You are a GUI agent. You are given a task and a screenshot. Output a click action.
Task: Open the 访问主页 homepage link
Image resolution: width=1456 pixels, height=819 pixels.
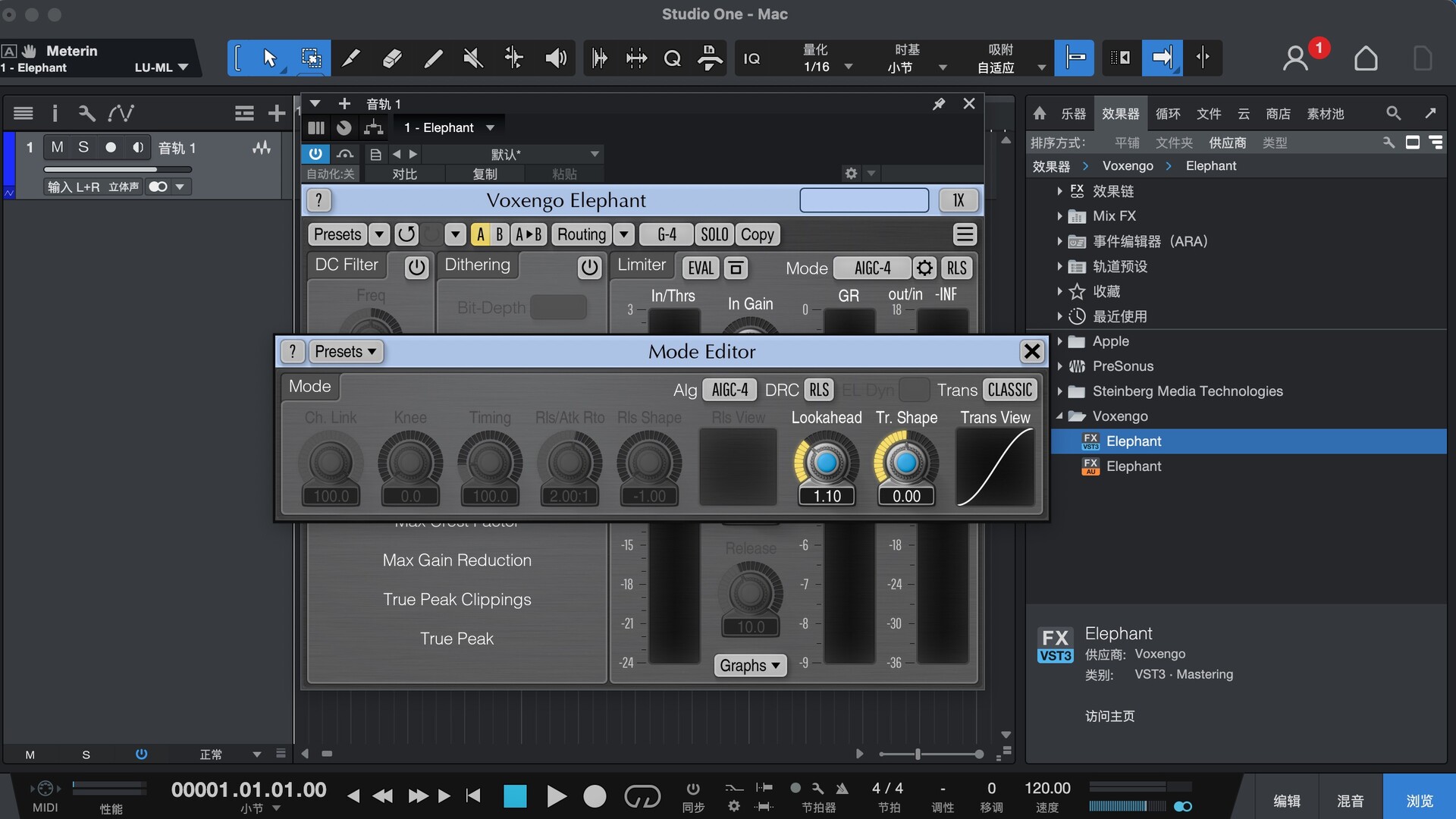point(1109,716)
